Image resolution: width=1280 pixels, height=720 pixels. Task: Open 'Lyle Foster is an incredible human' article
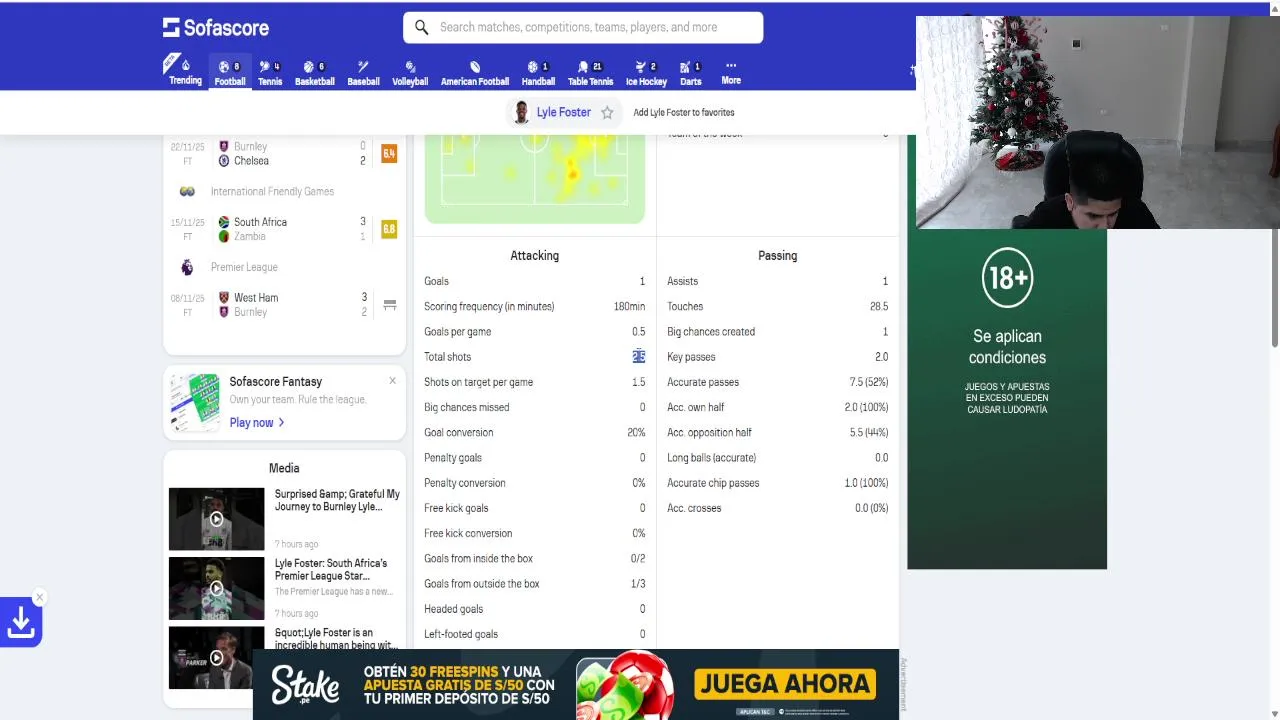(x=335, y=639)
